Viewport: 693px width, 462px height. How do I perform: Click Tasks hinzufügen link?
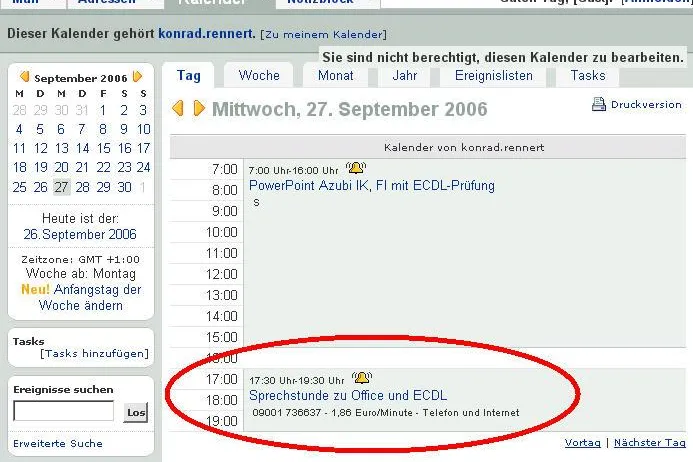click(94, 354)
